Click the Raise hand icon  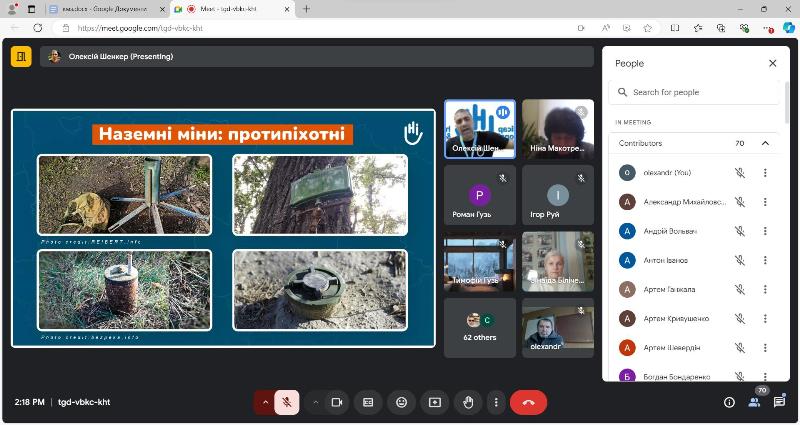click(x=468, y=402)
